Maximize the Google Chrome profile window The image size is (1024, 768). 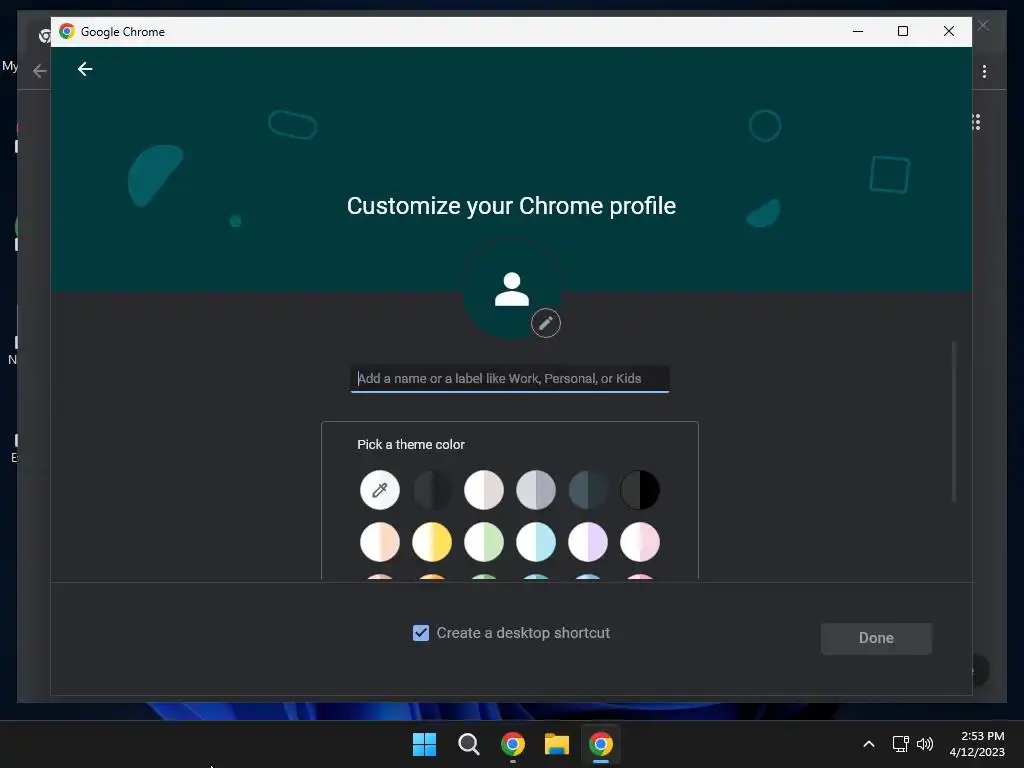pos(903,31)
